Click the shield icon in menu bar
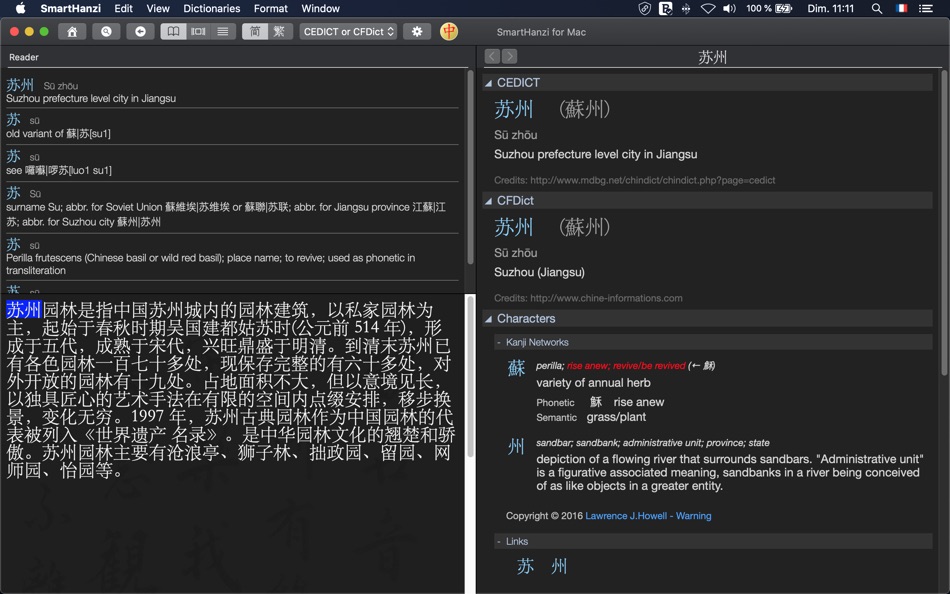950x594 pixels. tap(645, 8)
